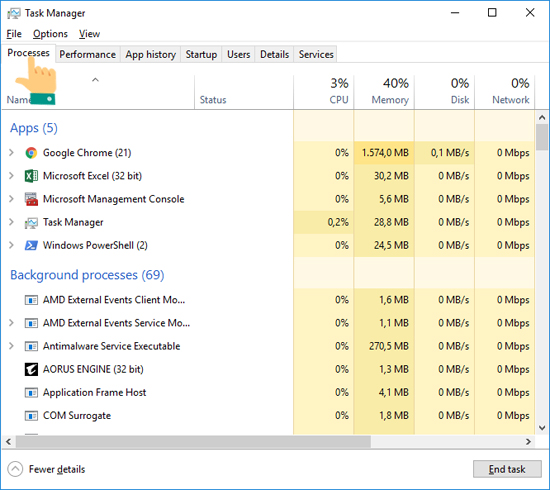Open the File menu
Image resolution: width=550 pixels, height=490 pixels.
pyautogui.click(x=14, y=34)
